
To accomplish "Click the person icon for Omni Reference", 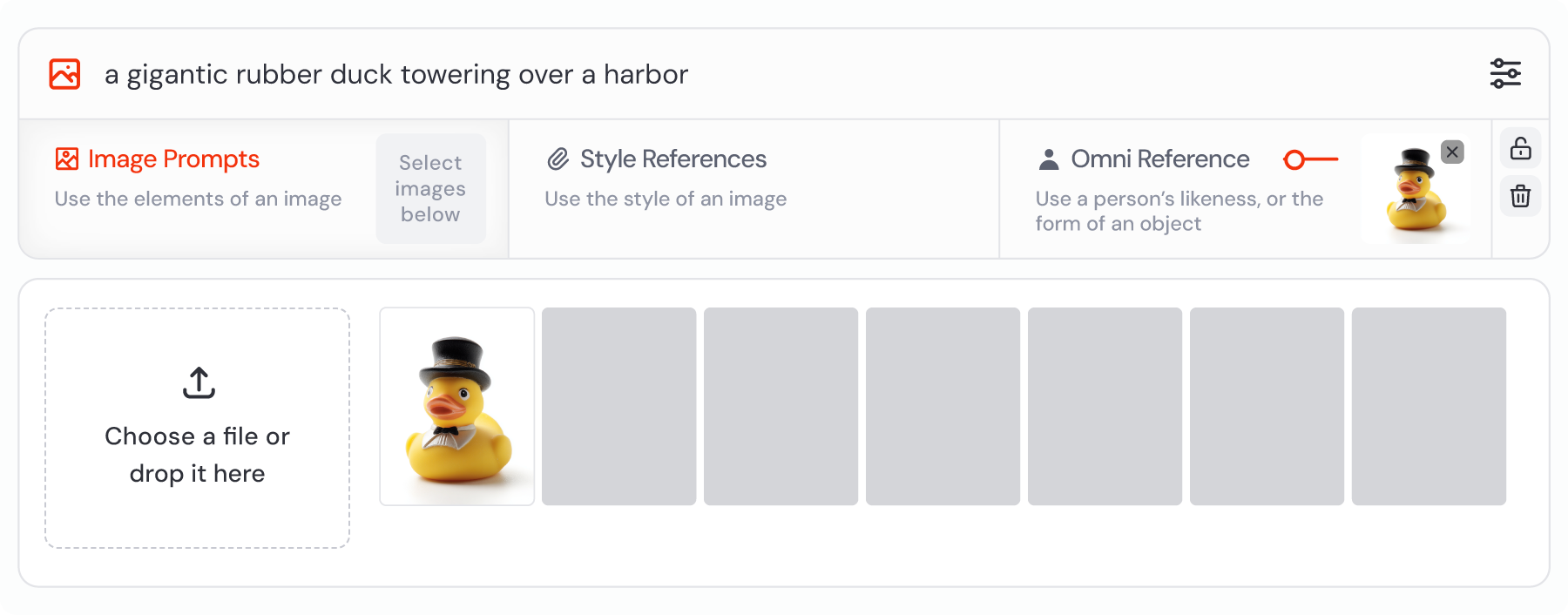I will 1049,159.
